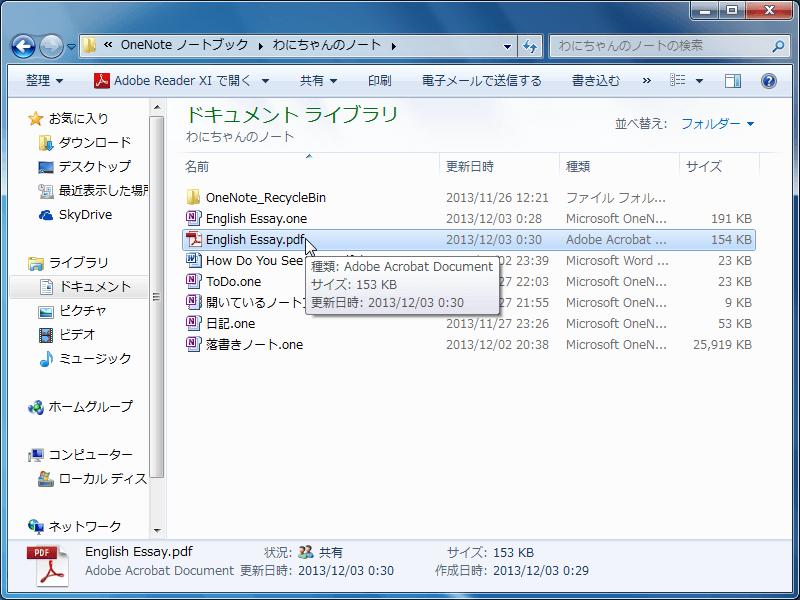
Task: Select the ToDo.one file icon
Action: coord(193,281)
